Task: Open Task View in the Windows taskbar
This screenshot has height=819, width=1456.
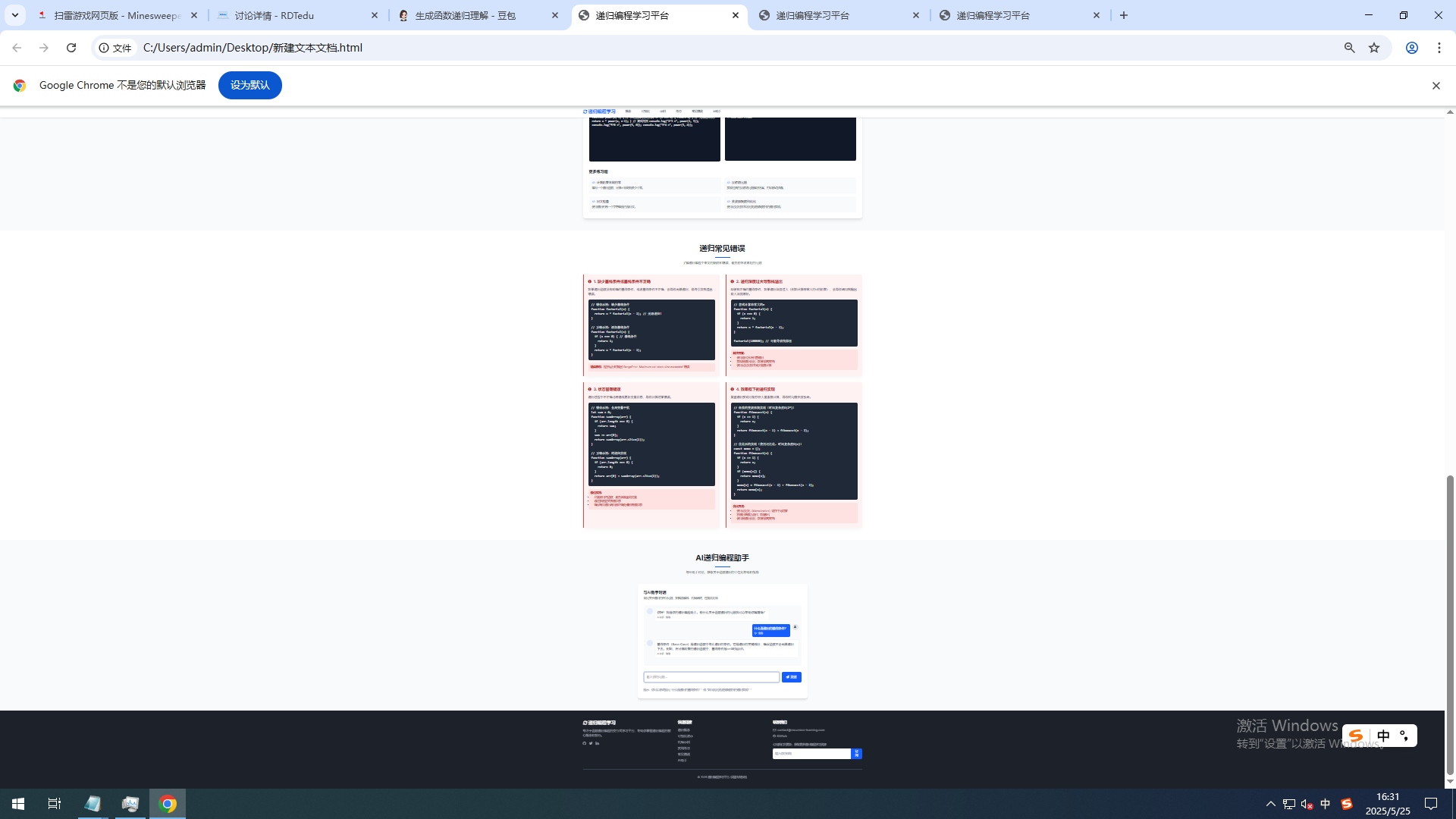Action: pos(54,804)
